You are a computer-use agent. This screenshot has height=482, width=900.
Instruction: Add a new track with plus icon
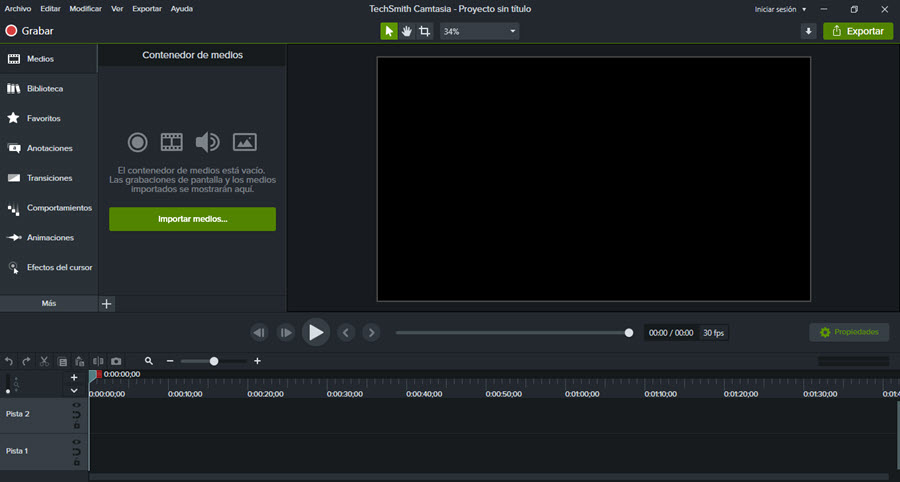point(74,378)
